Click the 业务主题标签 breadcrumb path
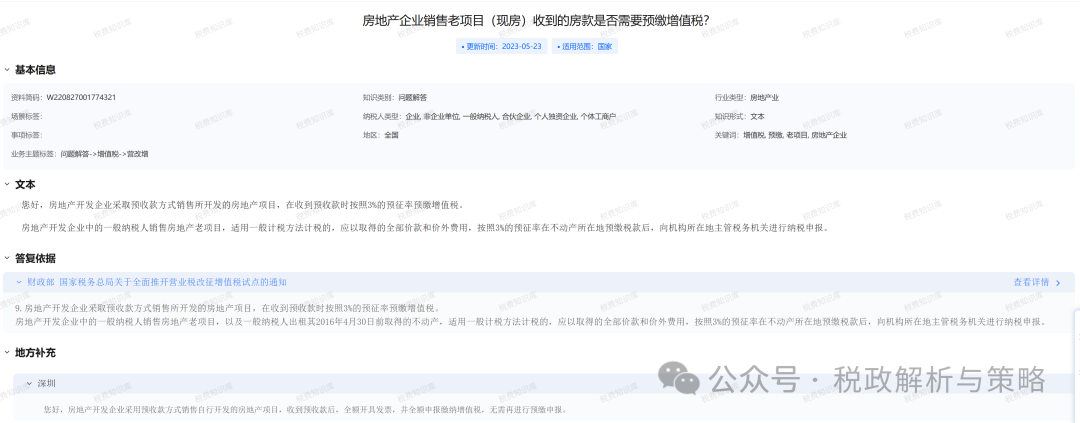1080x423 pixels. [104, 154]
